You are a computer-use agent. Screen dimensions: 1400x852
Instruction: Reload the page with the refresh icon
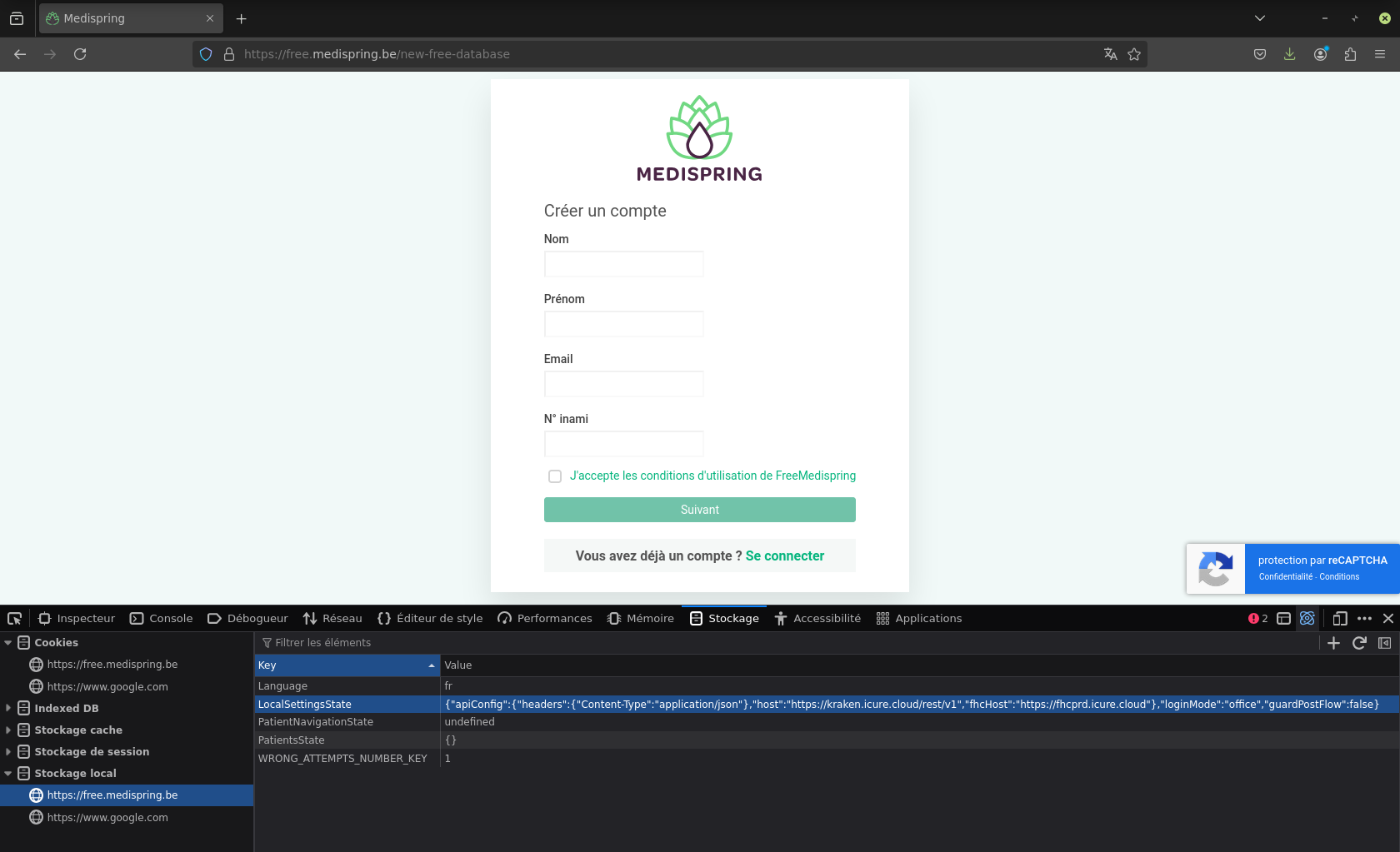(x=80, y=54)
